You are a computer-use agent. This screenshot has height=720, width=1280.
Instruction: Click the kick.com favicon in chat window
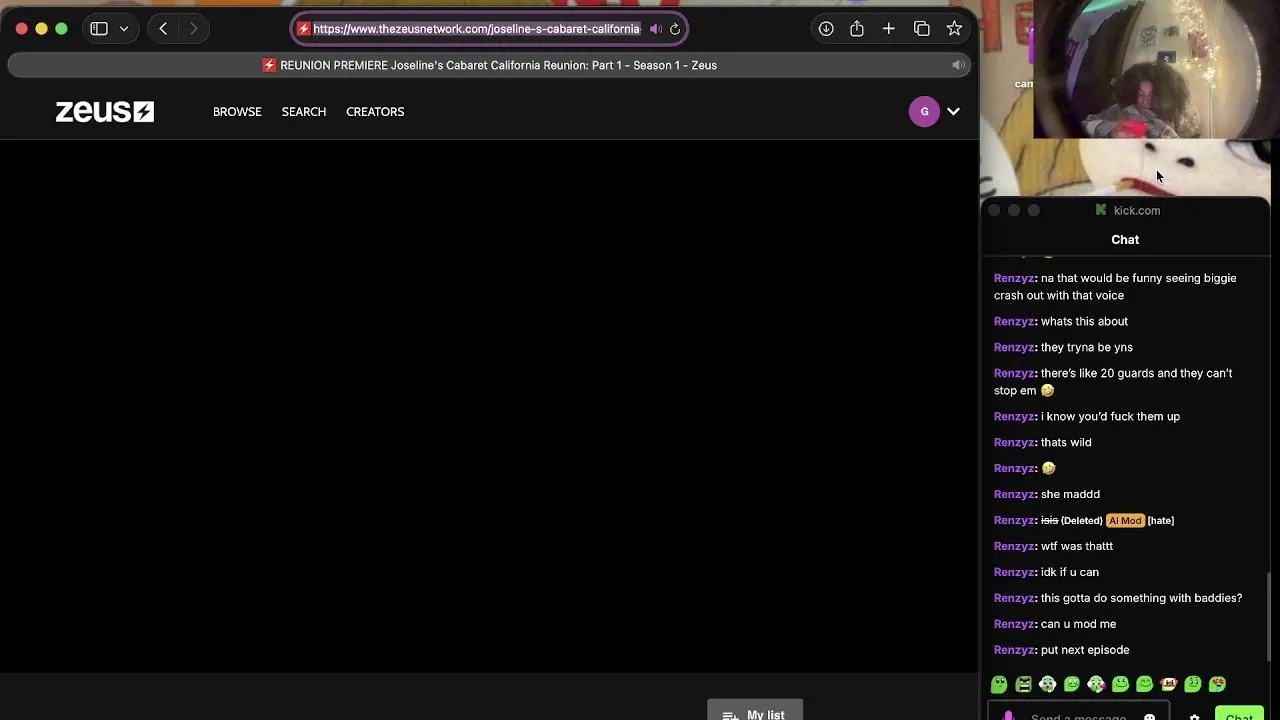1101,210
